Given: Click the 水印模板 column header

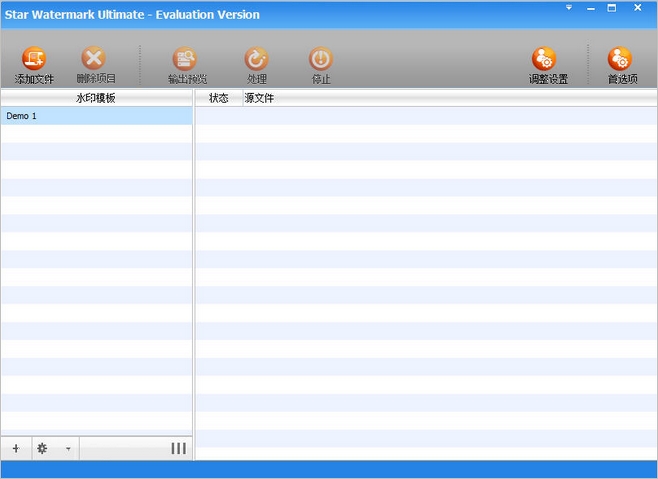Looking at the screenshot, I should 97,98.
